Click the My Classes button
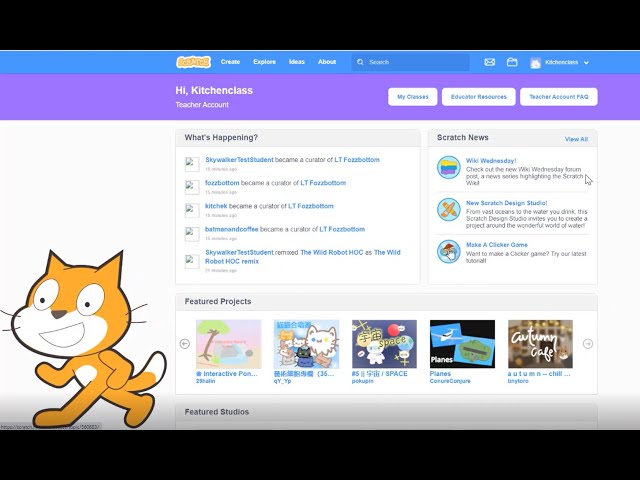 coord(413,97)
